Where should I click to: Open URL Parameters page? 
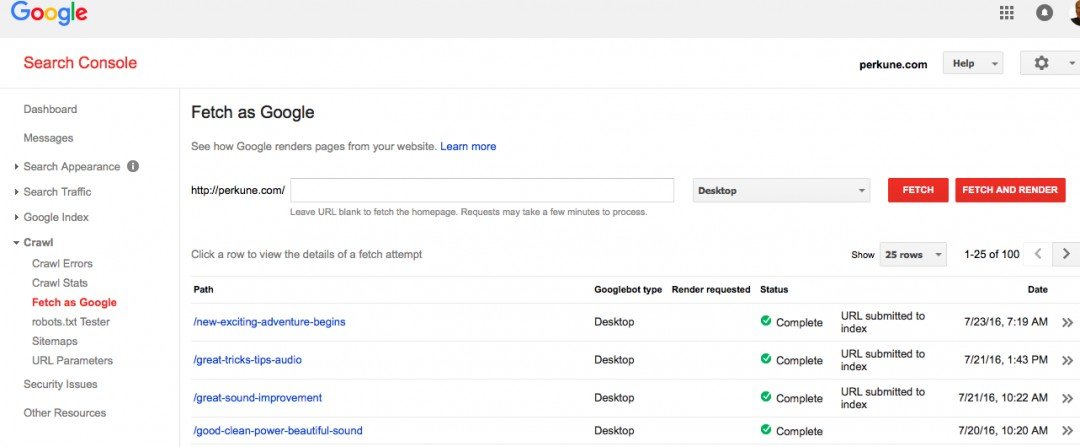pos(72,360)
